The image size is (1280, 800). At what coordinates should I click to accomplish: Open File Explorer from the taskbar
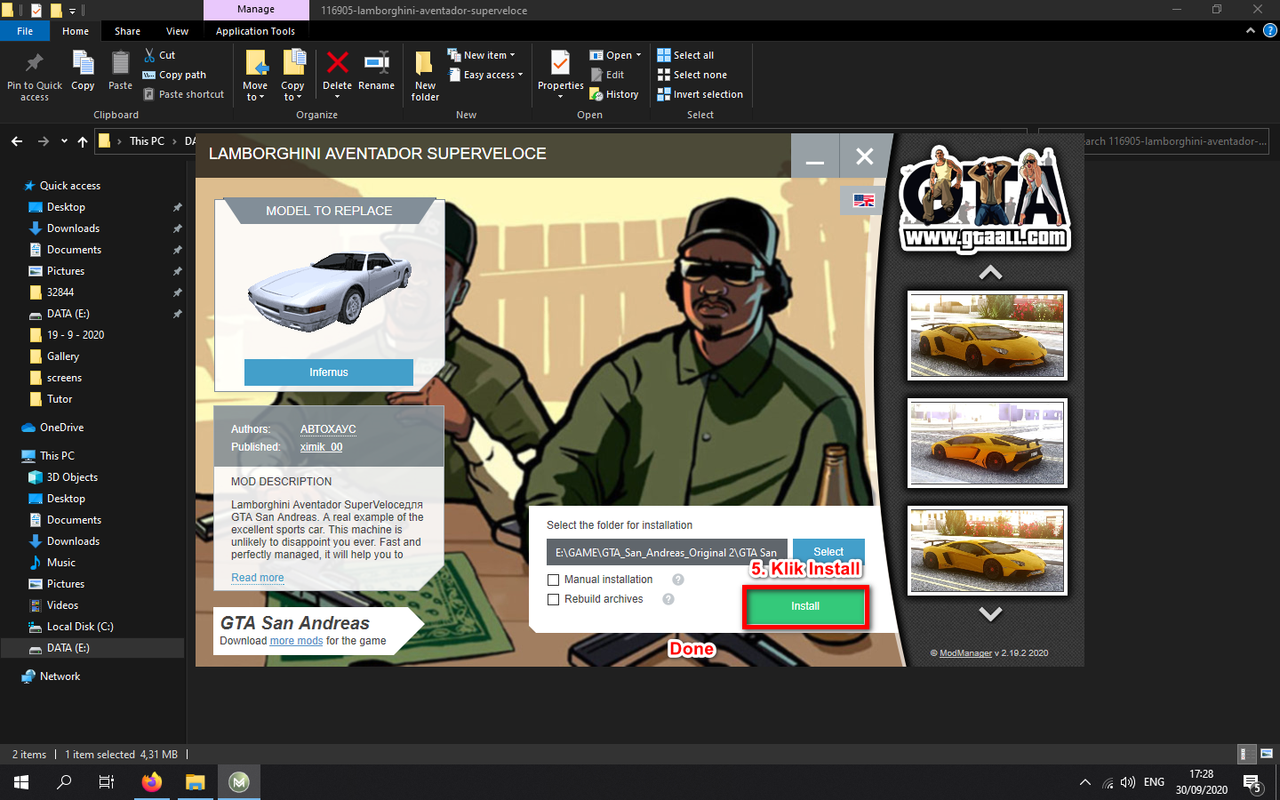click(x=195, y=781)
